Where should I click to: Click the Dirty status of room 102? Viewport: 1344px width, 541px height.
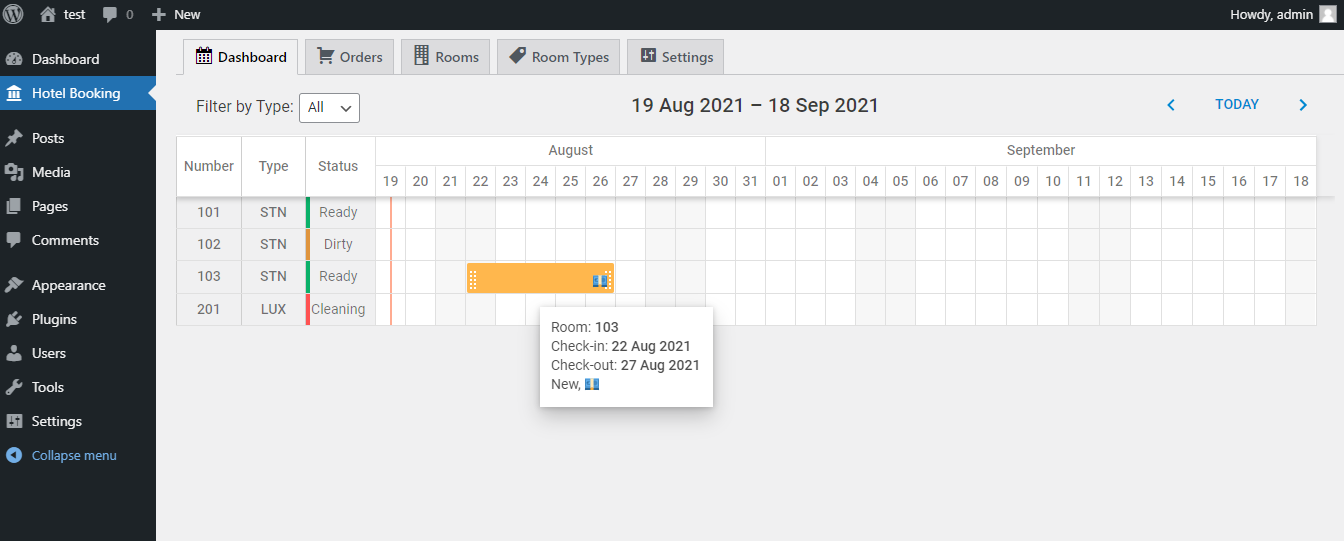[x=338, y=244]
